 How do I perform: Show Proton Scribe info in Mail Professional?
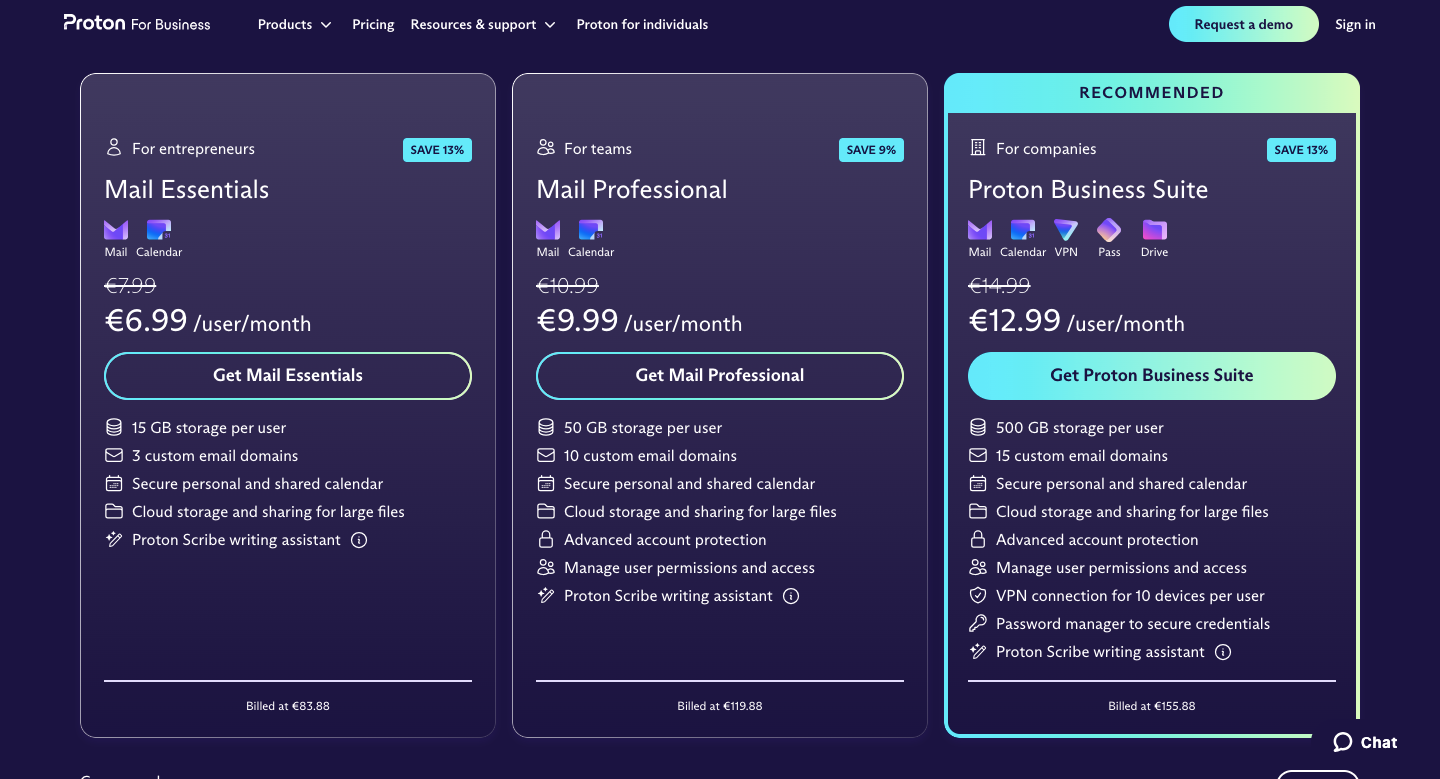coord(791,596)
